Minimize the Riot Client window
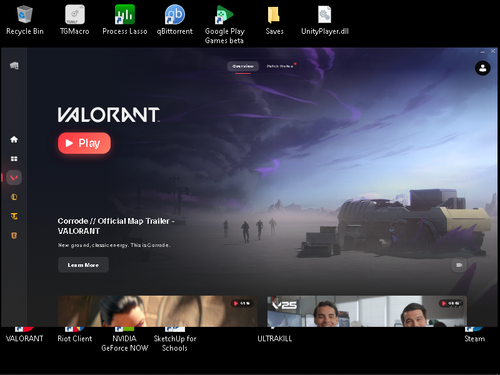Viewport: 500px width, 375px height. [x=482, y=51]
